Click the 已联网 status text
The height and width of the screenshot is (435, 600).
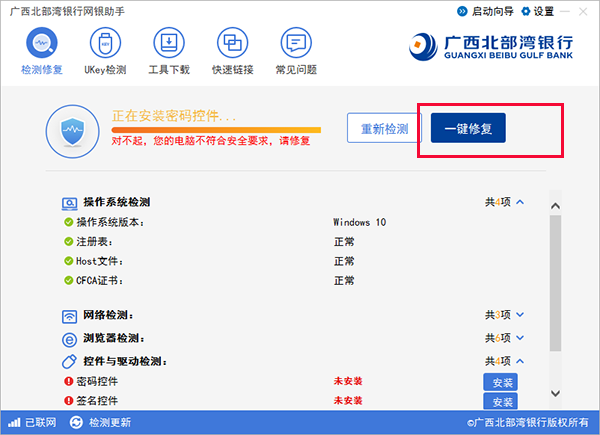click(x=41, y=422)
